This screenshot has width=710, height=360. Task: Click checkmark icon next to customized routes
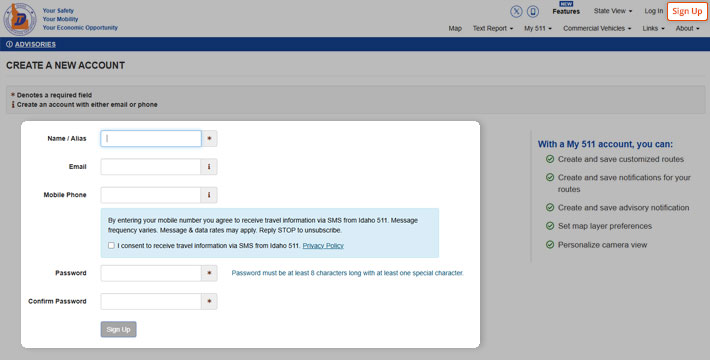tap(550, 159)
